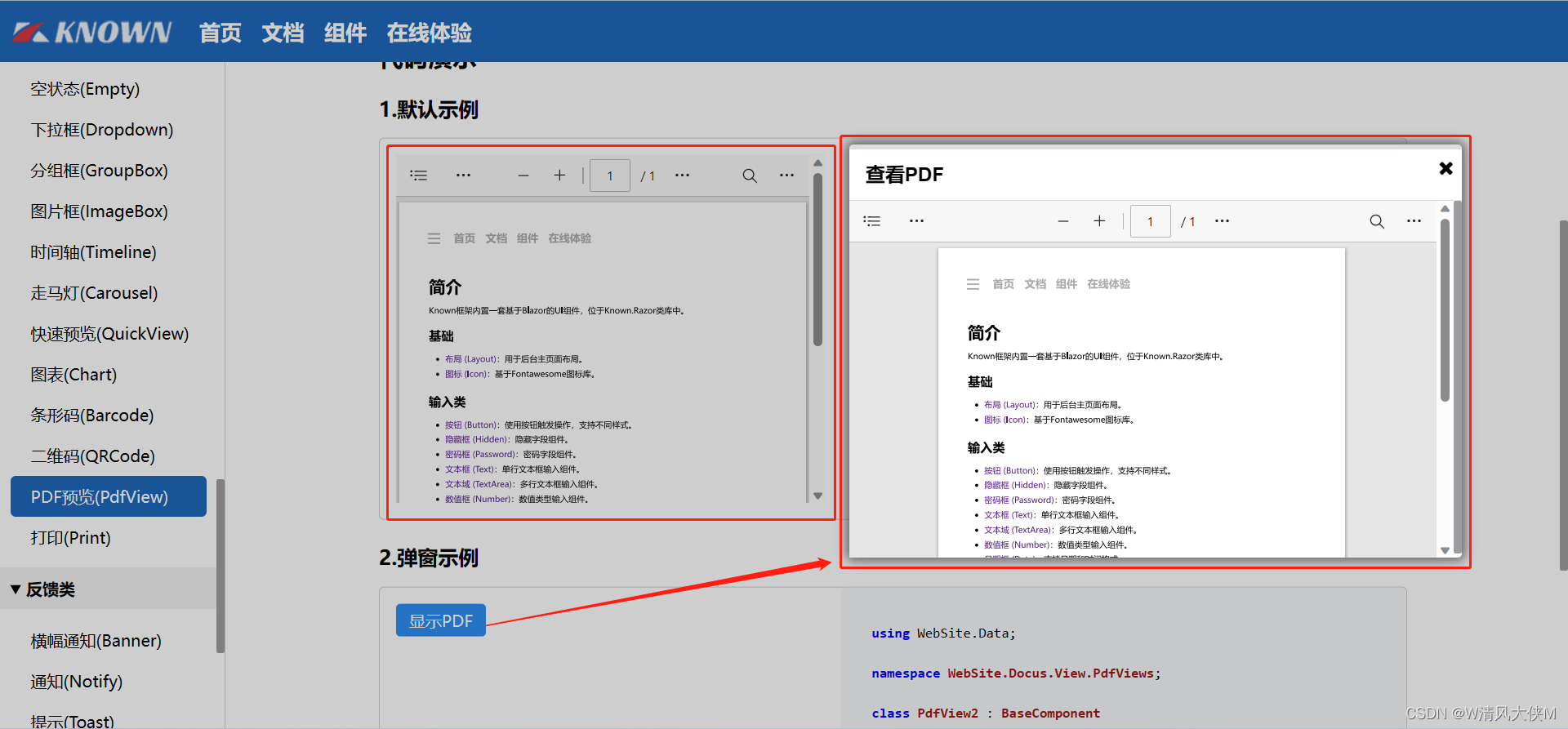
Task: Search in embedded PDF viewer
Action: (x=750, y=176)
